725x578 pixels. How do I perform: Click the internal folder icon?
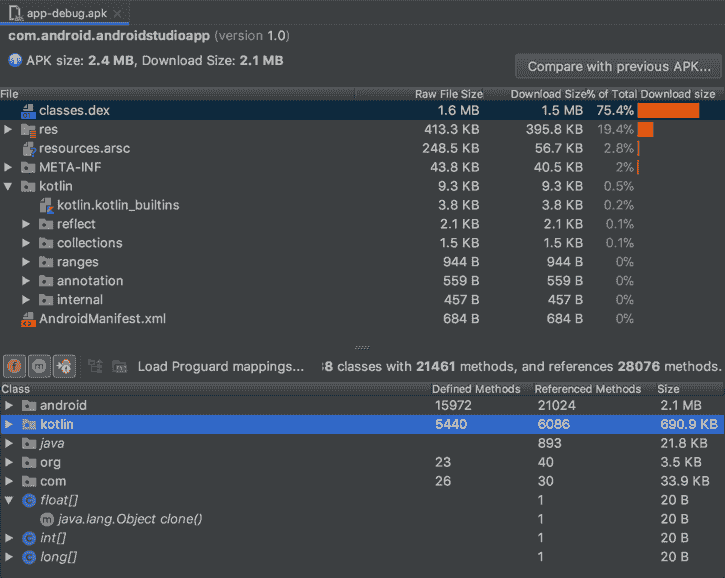pyautogui.click(x=46, y=300)
